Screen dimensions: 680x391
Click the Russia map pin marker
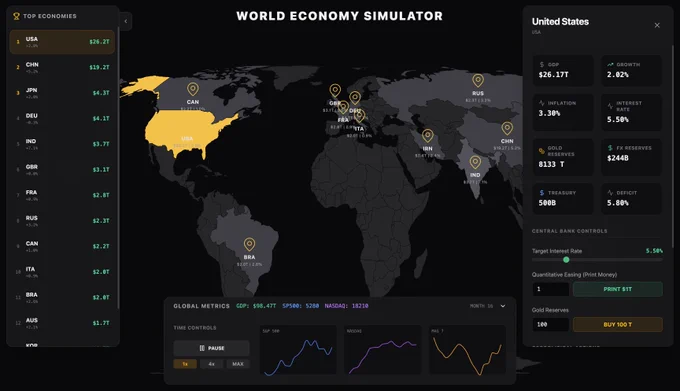[477, 80]
